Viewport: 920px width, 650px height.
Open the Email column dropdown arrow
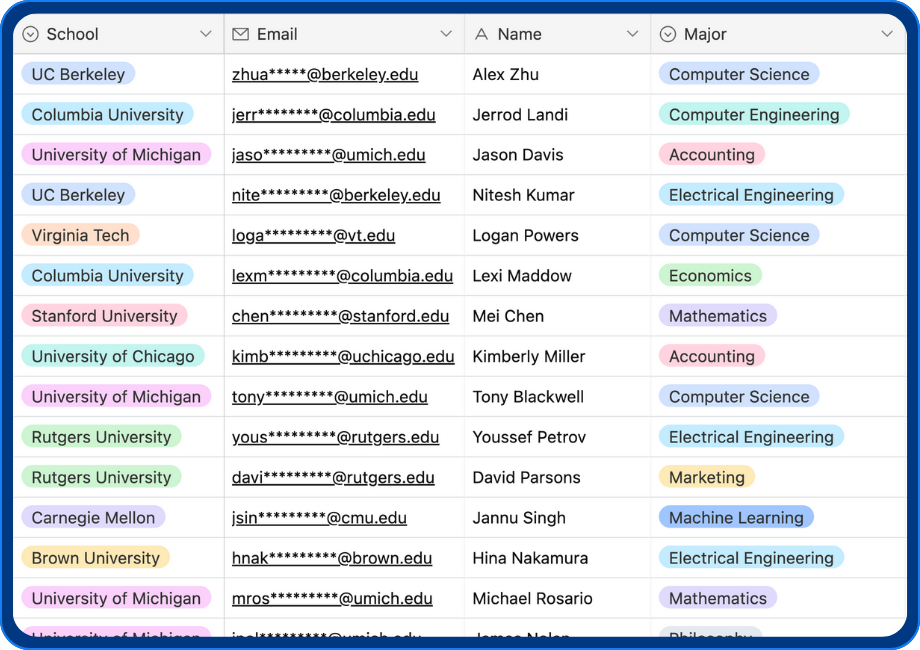click(446, 34)
